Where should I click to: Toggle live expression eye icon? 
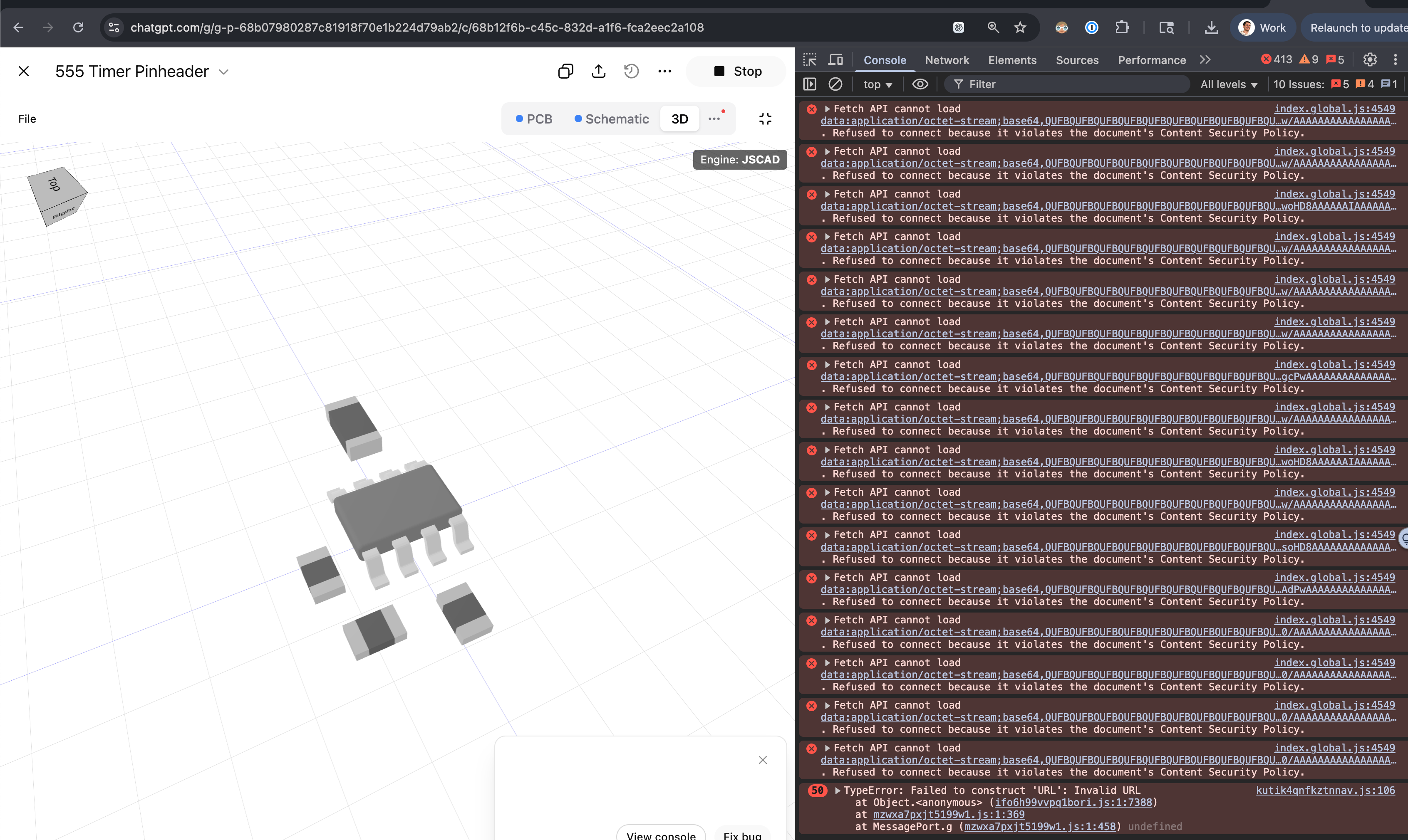click(x=920, y=84)
